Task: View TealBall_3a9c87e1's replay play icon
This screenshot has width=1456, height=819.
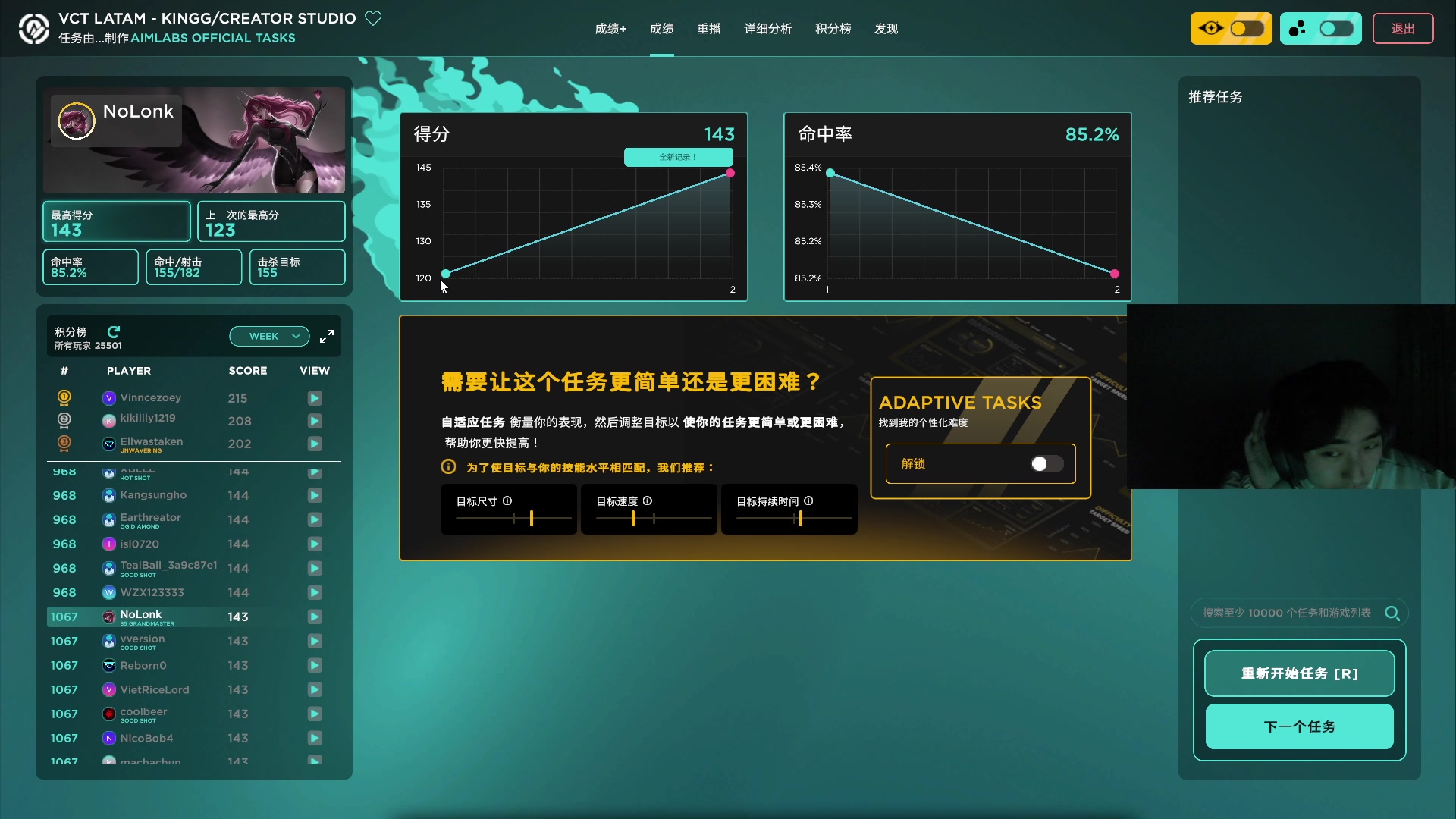Action: [x=315, y=568]
